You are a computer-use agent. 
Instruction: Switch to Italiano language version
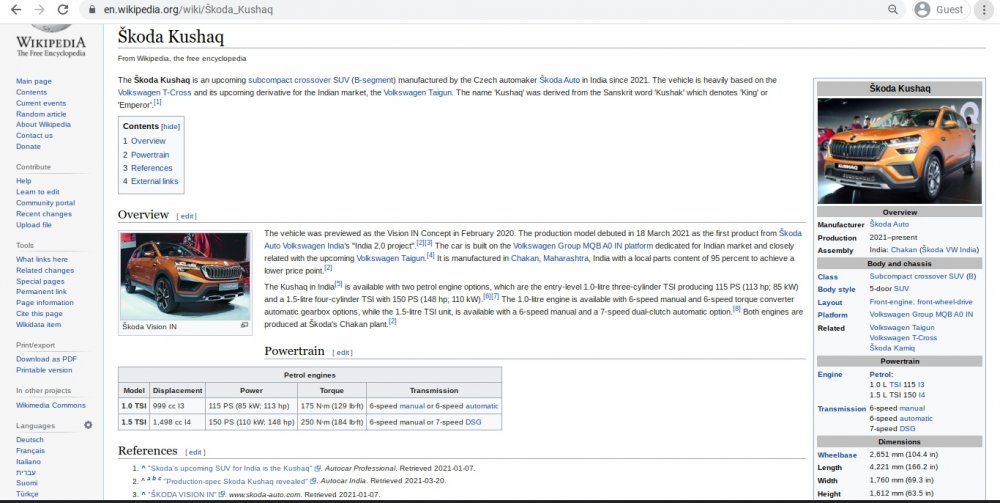pyautogui.click(x=28, y=462)
